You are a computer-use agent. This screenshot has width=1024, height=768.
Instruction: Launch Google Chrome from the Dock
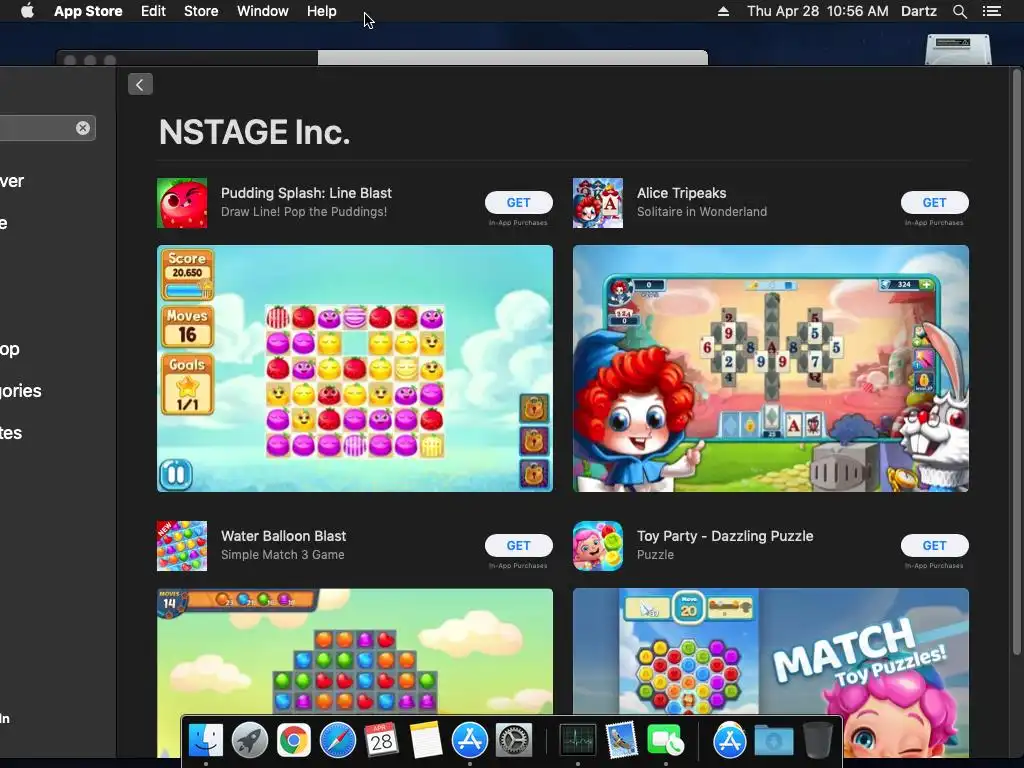point(293,740)
